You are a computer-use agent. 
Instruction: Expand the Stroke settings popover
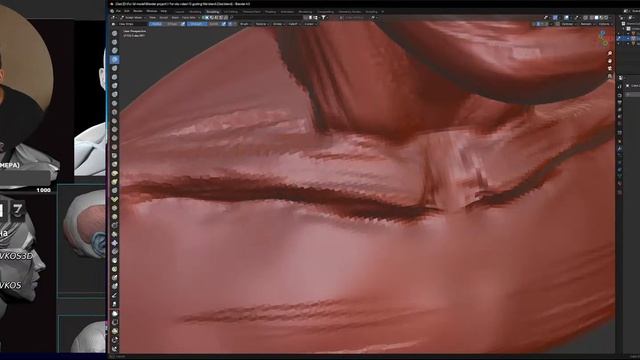[278, 24]
